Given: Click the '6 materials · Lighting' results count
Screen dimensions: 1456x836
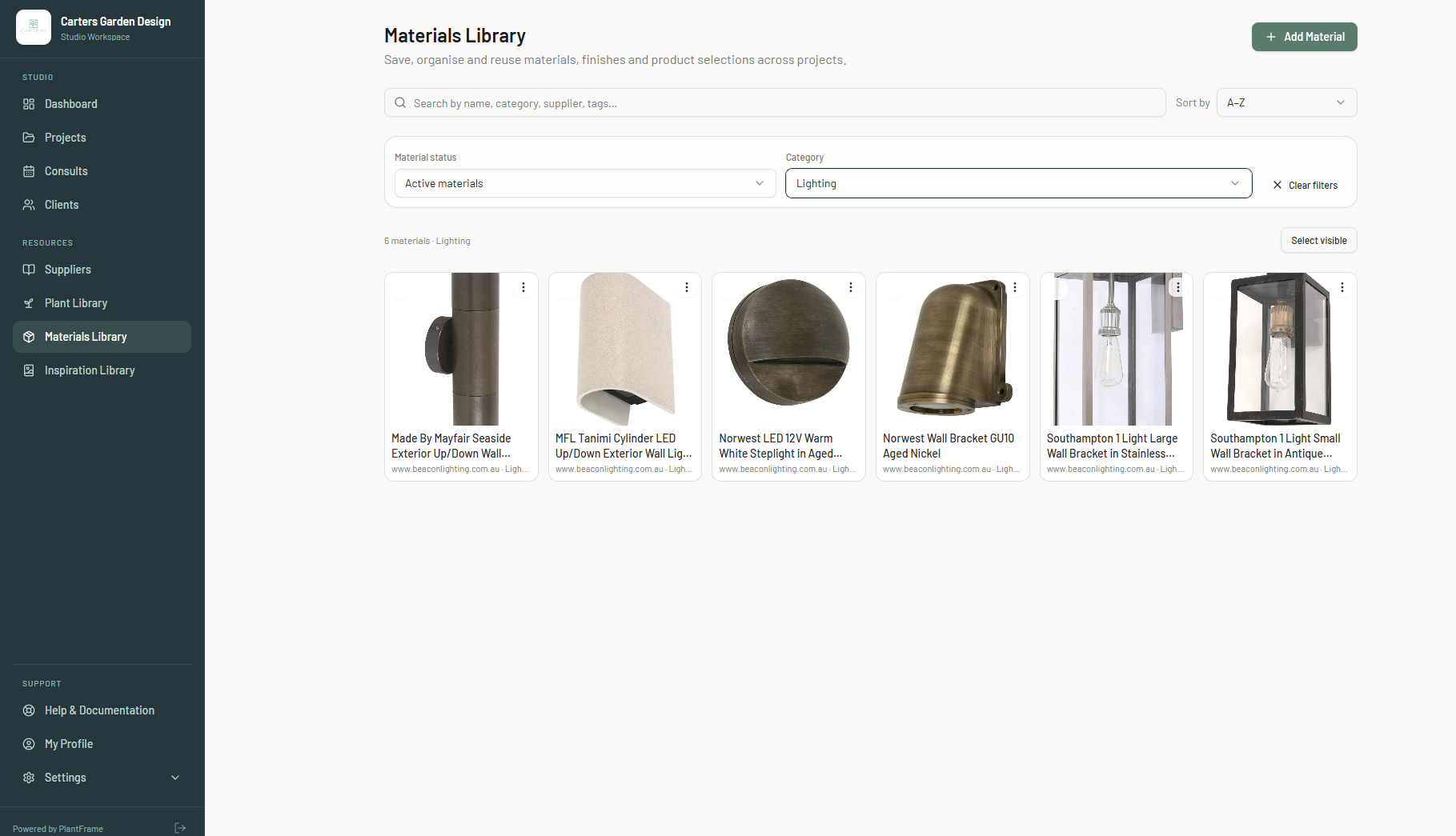Looking at the screenshot, I should click(427, 241).
